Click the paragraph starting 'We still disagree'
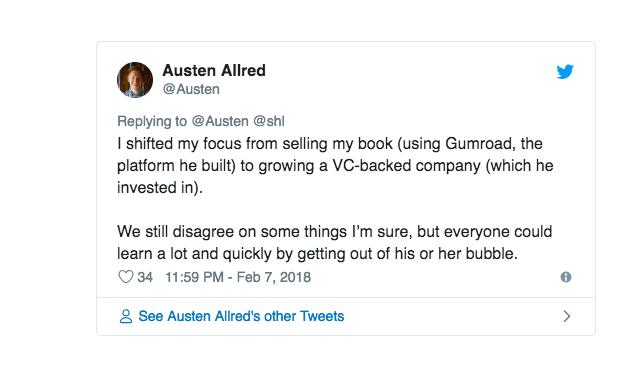The width and height of the screenshot is (638, 371). pyautogui.click(x=334, y=242)
